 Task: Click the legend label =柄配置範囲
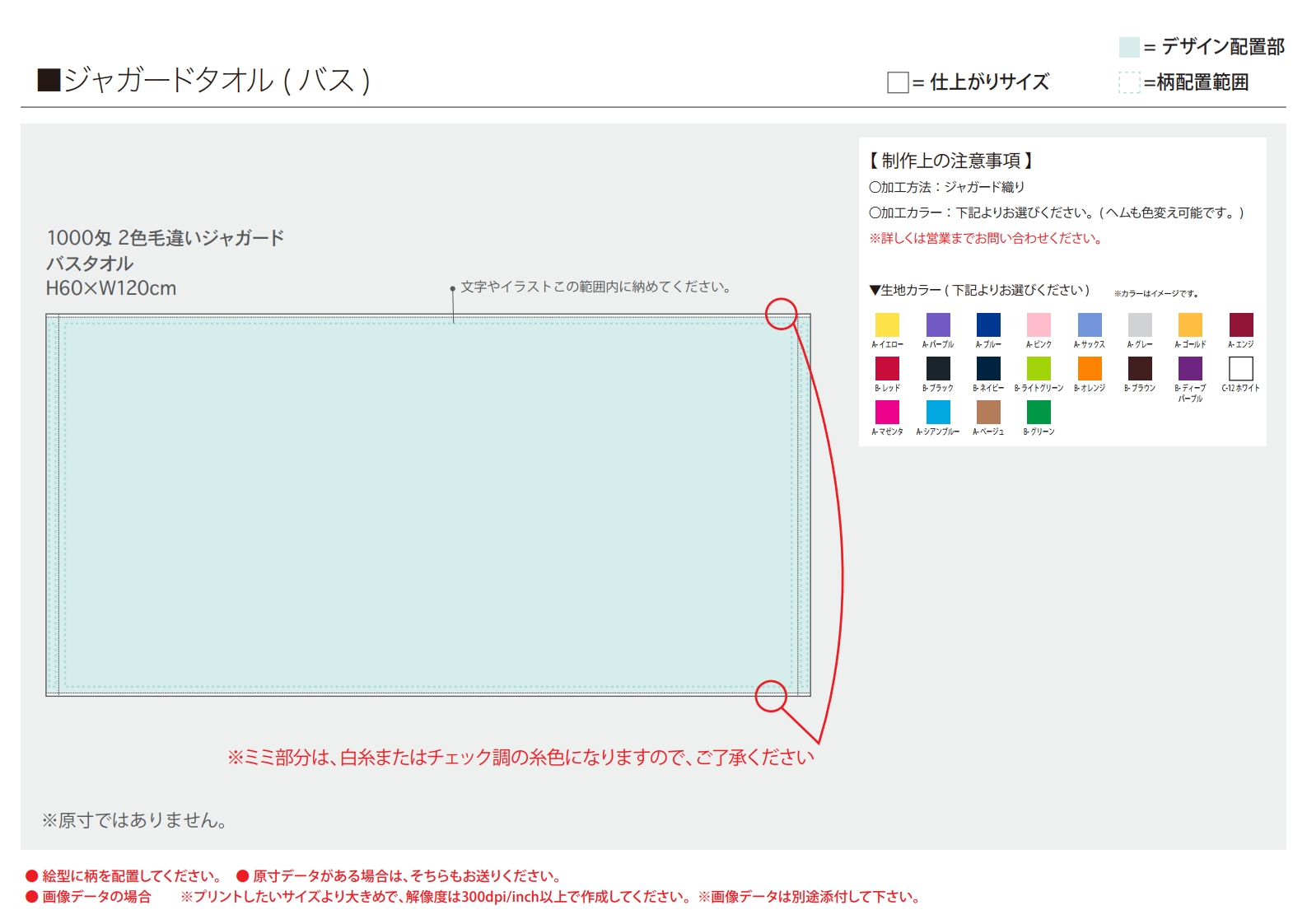(1196, 82)
